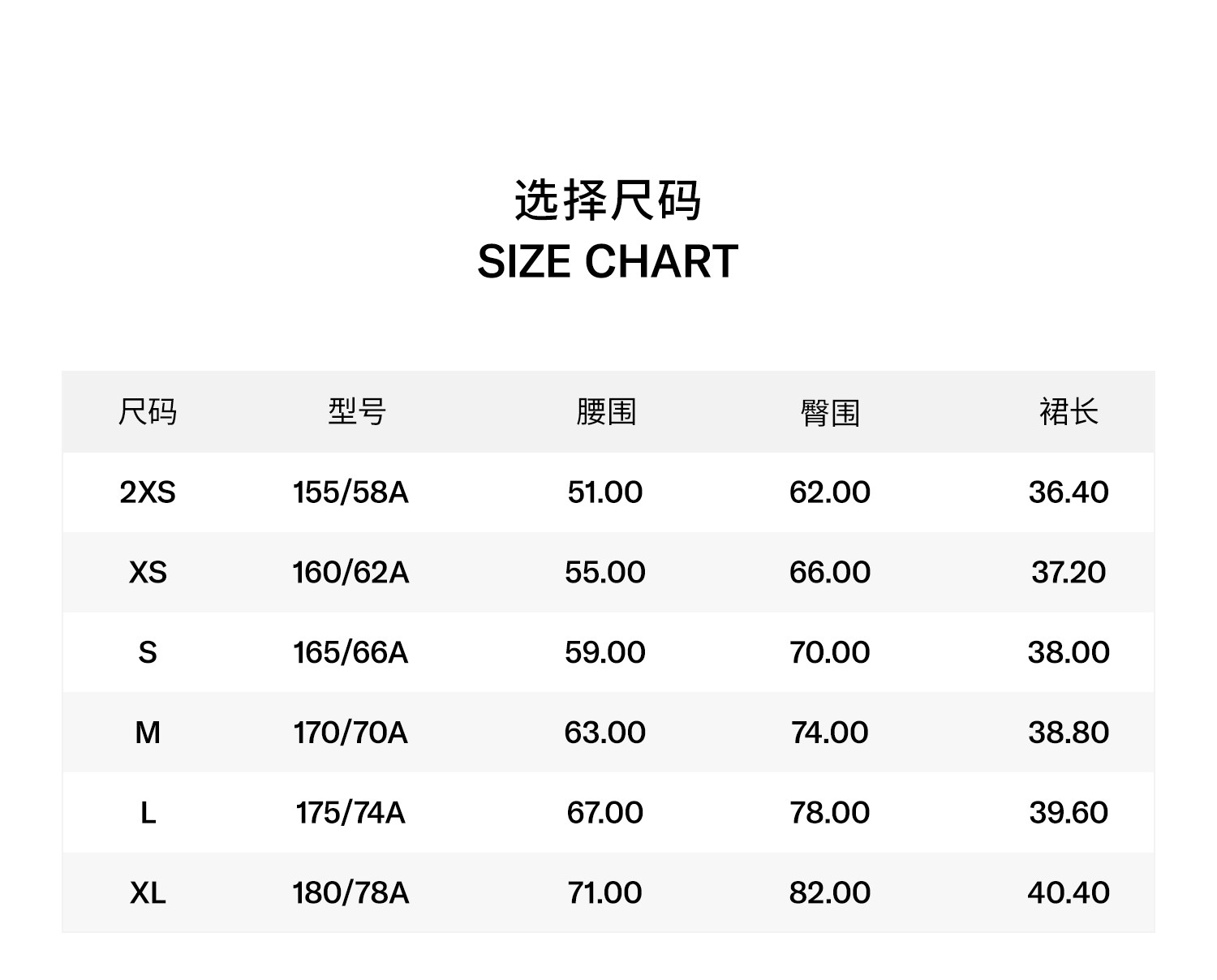Select the S size cell
The image size is (1217, 980).
[147, 652]
